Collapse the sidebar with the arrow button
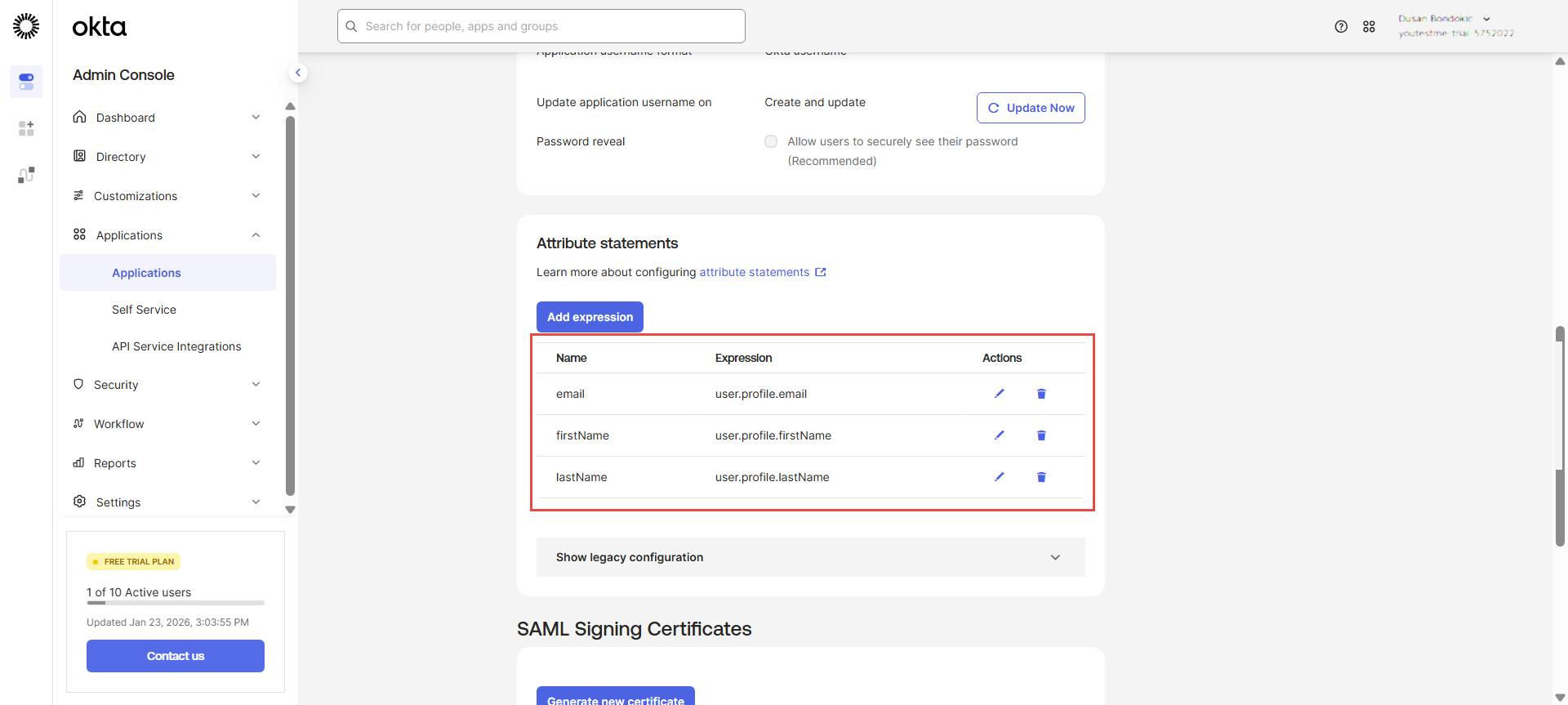 point(298,73)
